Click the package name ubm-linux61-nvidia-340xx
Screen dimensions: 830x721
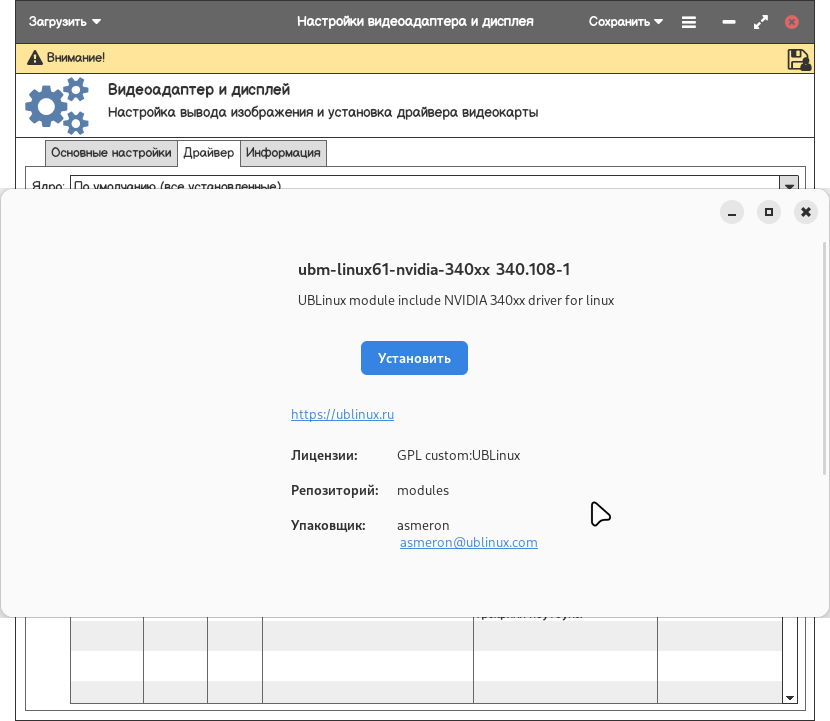click(394, 269)
